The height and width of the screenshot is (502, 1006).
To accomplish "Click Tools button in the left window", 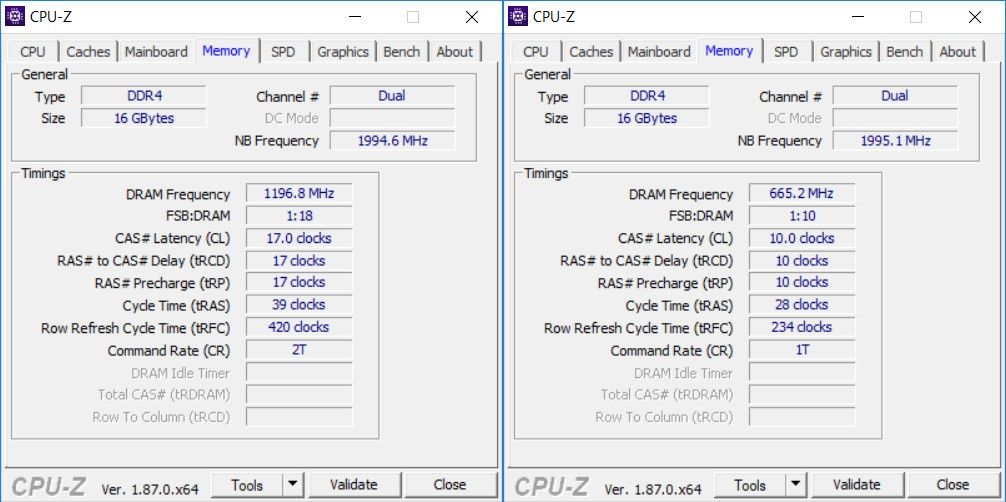I will (247, 485).
